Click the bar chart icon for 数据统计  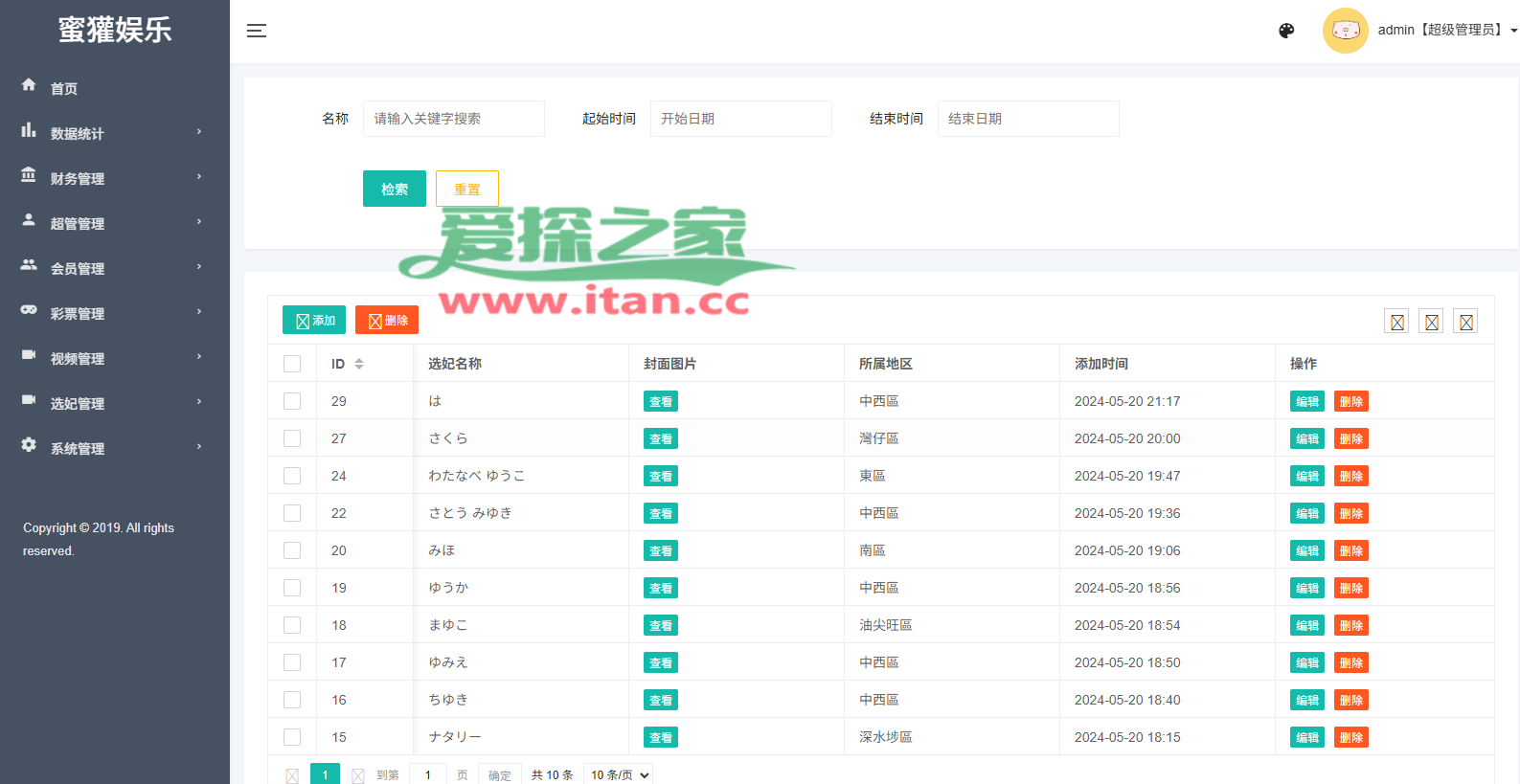(x=29, y=130)
